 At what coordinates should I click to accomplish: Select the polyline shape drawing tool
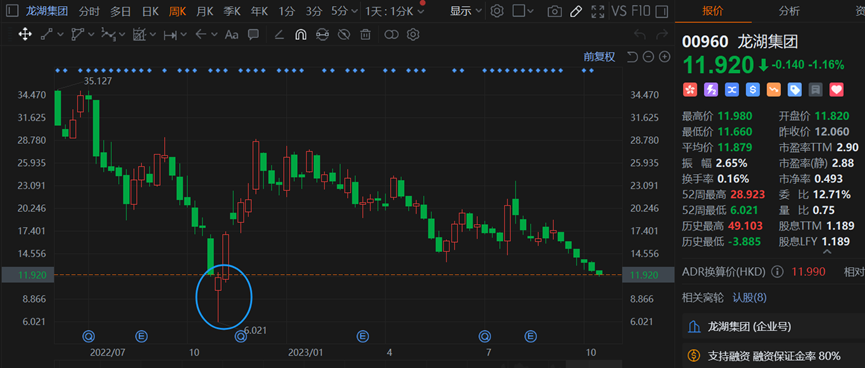[78, 35]
